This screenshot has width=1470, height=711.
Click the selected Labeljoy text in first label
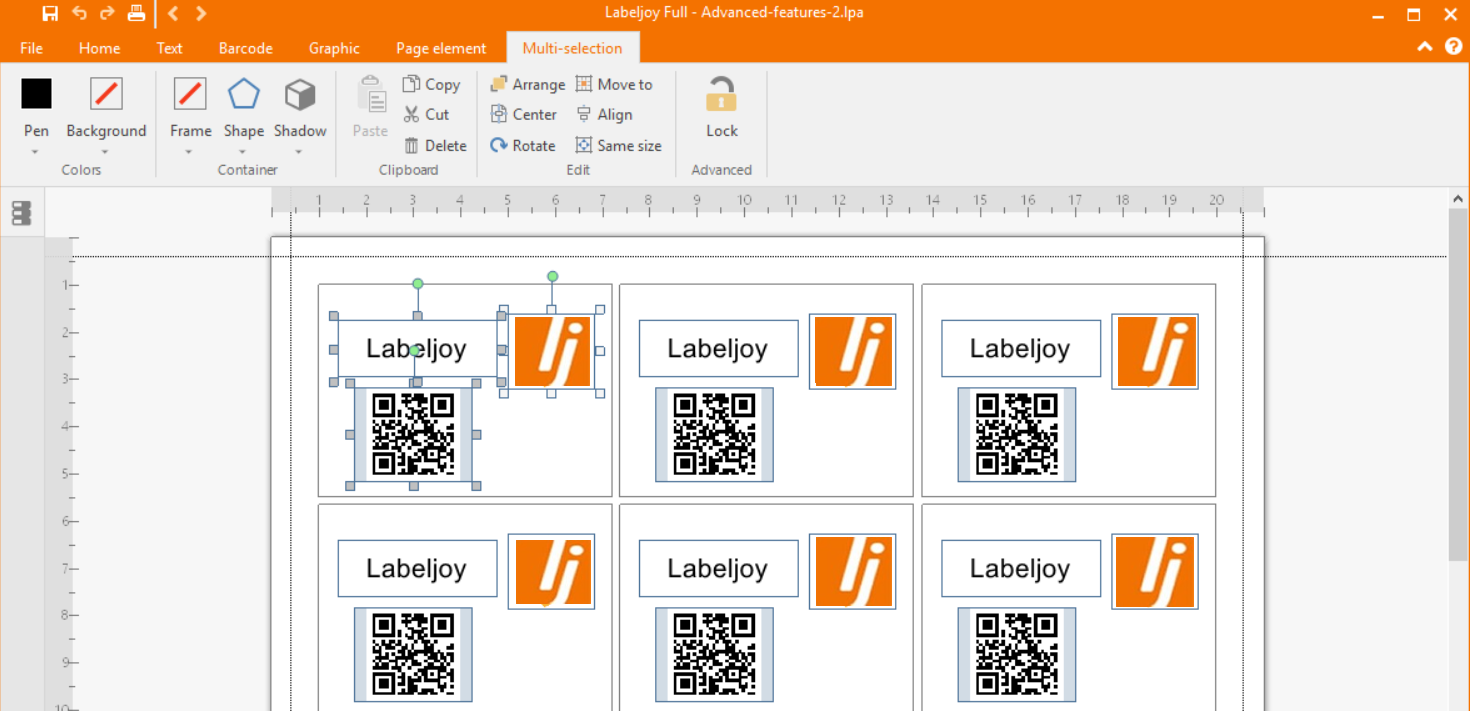click(x=417, y=349)
